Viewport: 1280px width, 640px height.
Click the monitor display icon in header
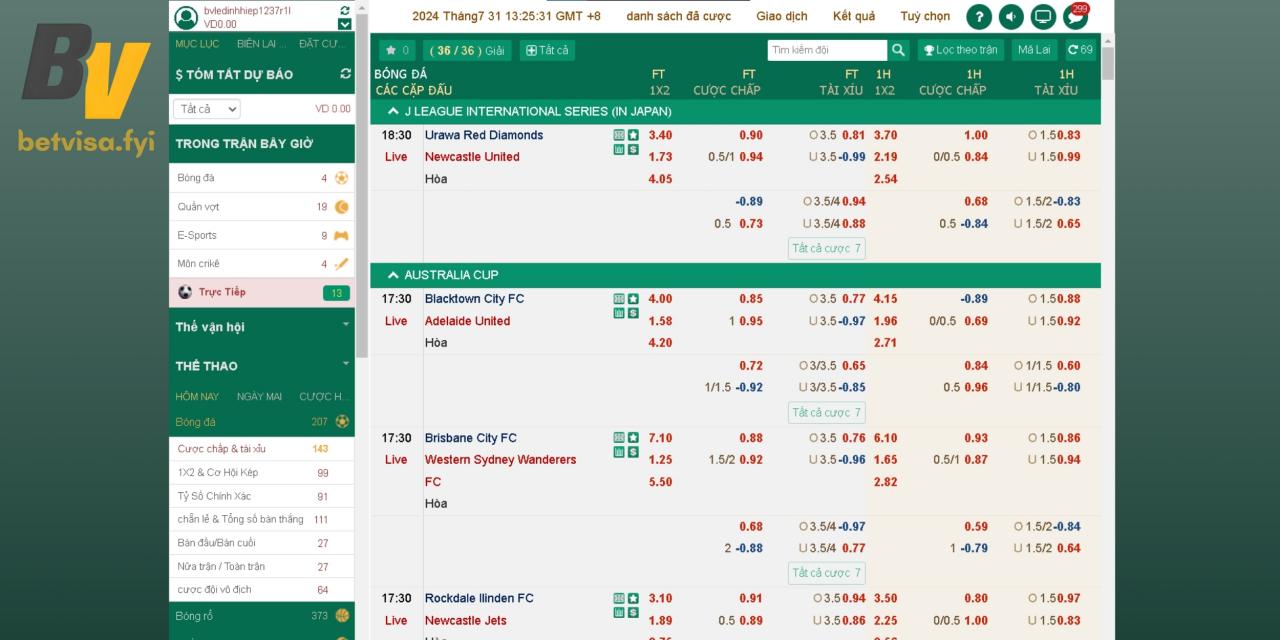point(1043,17)
